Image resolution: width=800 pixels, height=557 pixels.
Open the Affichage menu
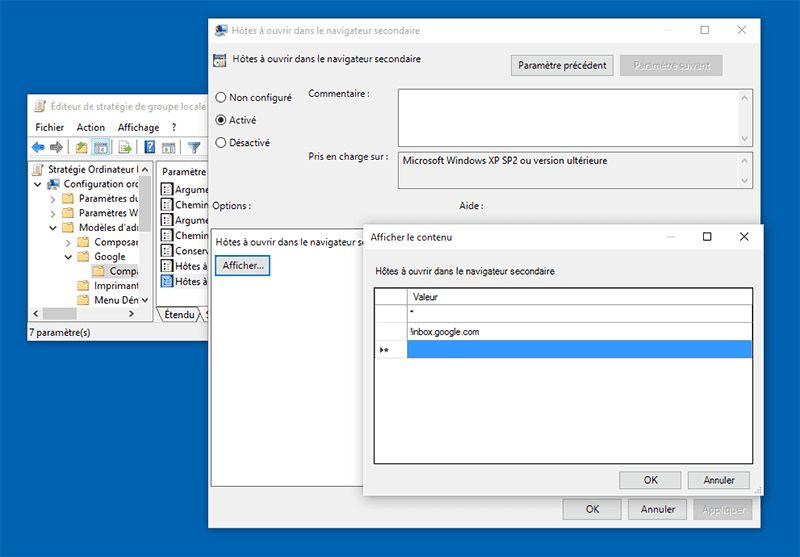(x=138, y=127)
